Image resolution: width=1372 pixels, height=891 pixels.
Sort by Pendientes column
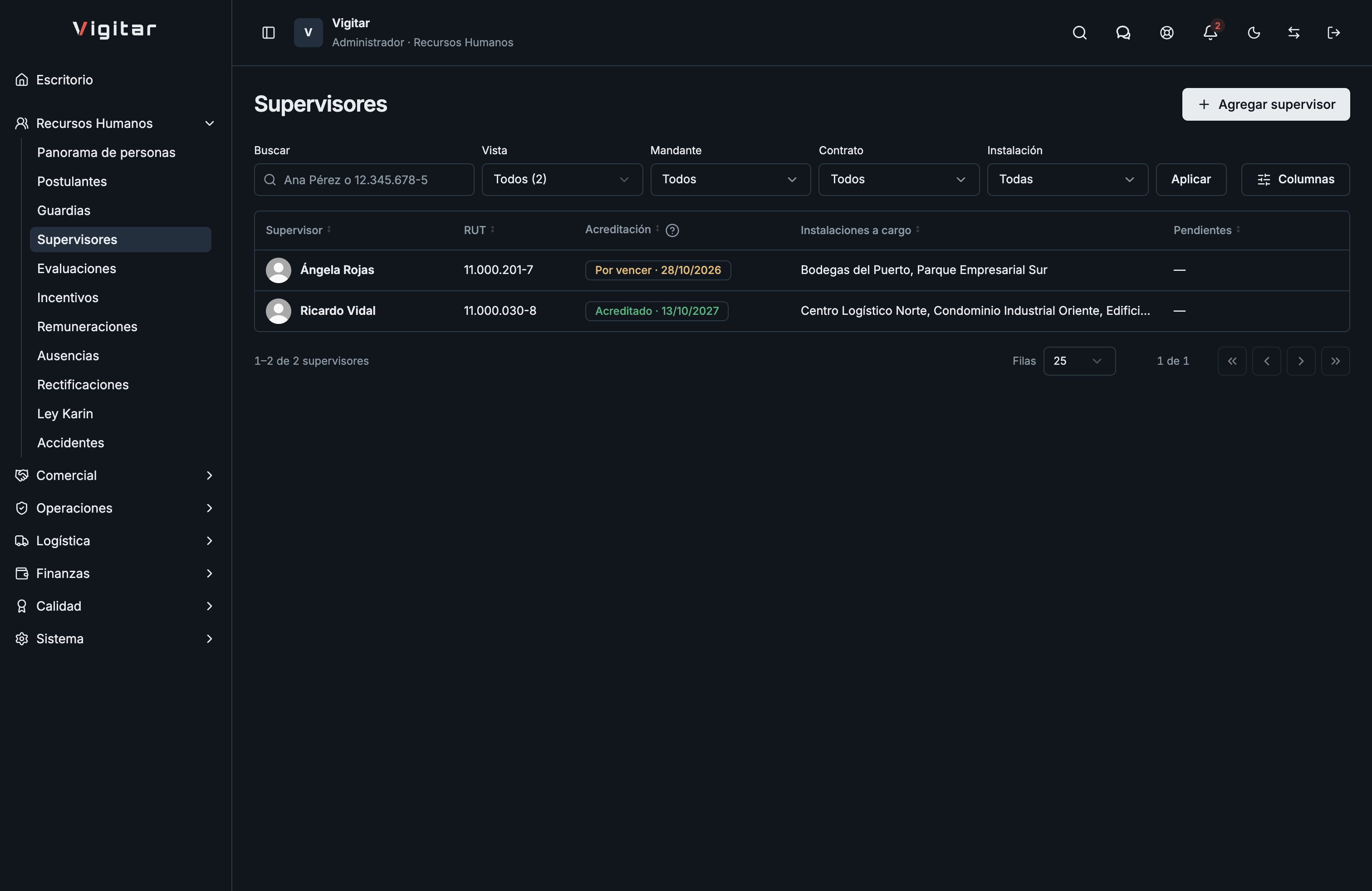(1207, 230)
